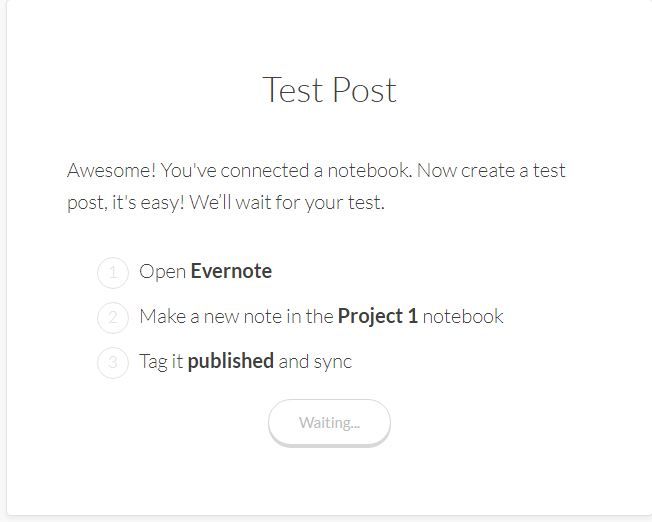Click the word Awesome! in the intro
652x522 pixels.
click(111, 170)
